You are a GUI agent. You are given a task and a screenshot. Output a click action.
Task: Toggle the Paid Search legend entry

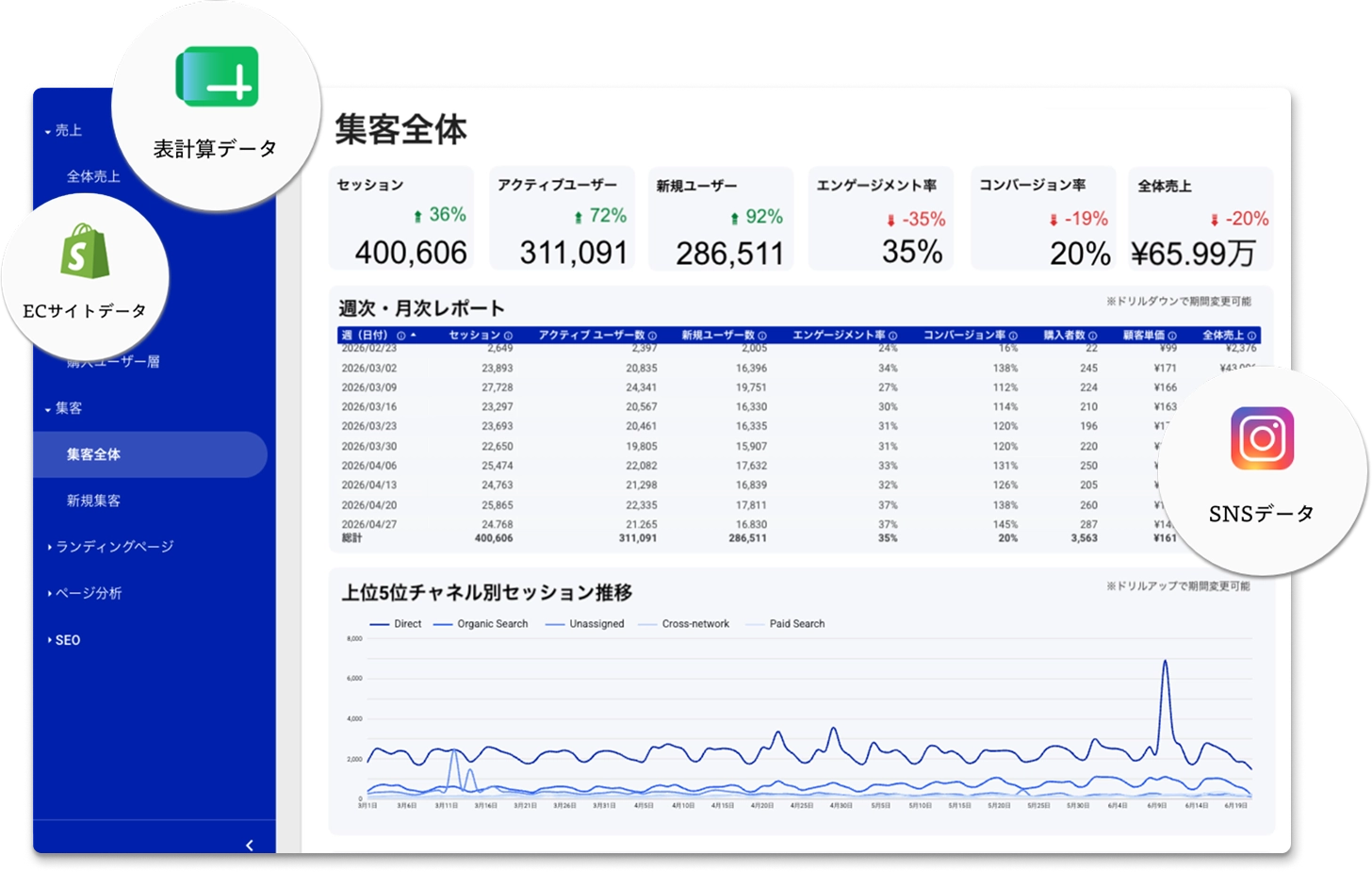coord(785,624)
